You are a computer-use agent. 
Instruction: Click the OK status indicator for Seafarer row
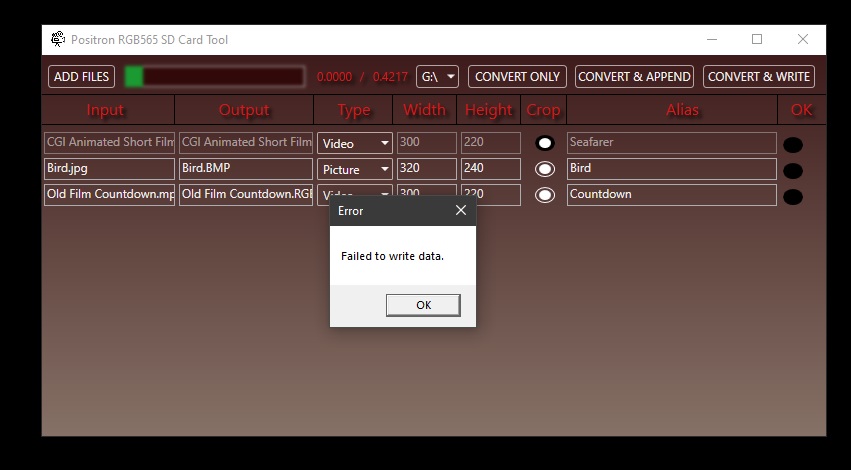click(793, 145)
